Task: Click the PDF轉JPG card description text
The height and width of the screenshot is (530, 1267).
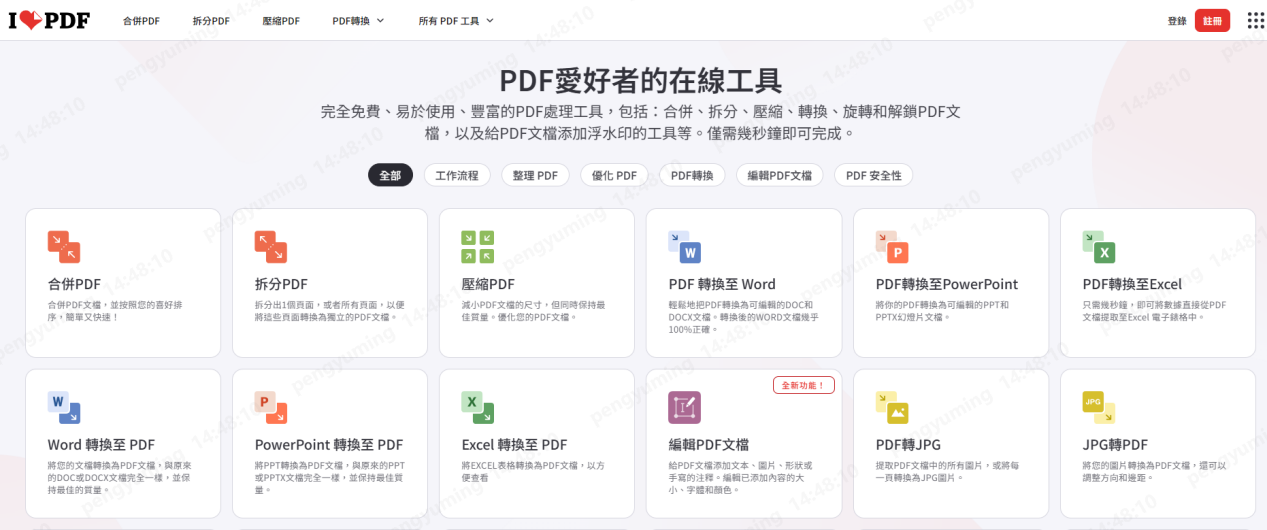Action: (948, 471)
